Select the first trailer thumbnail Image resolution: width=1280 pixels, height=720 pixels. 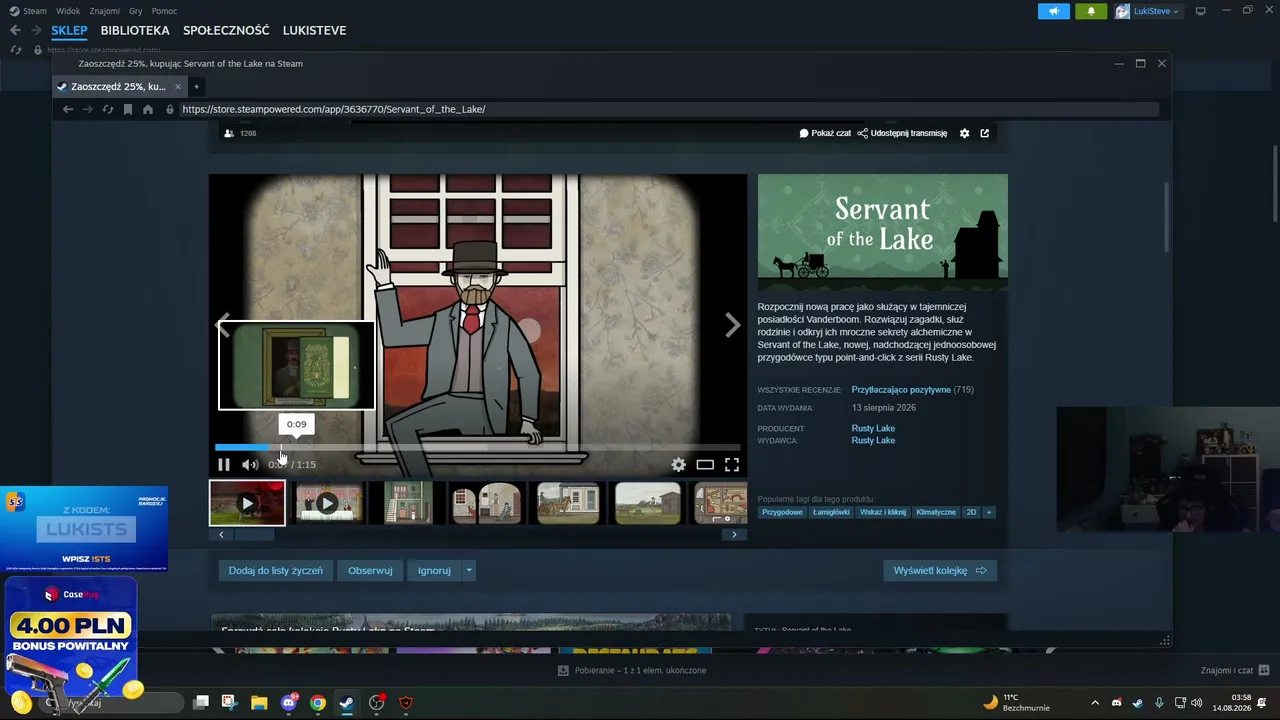click(x=247, y=503)
